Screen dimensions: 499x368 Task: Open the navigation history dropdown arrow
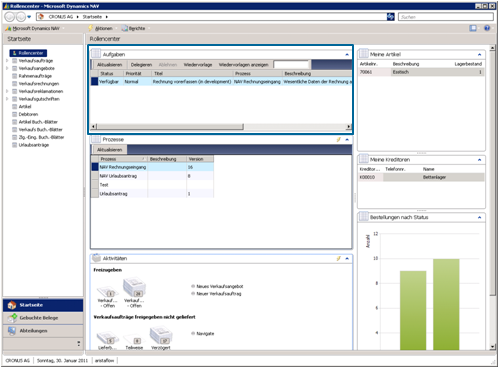tap(29, 17)
